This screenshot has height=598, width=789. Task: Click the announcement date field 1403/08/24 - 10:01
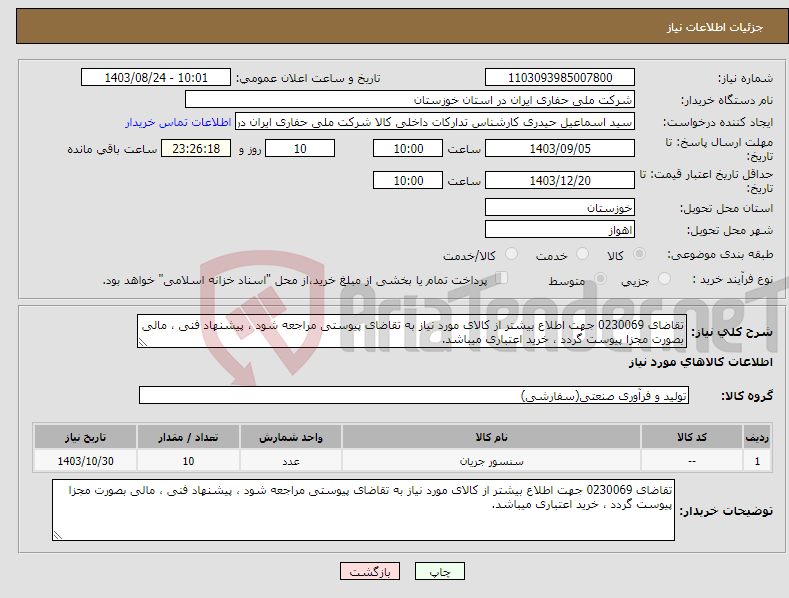click(x=155, y=78)
